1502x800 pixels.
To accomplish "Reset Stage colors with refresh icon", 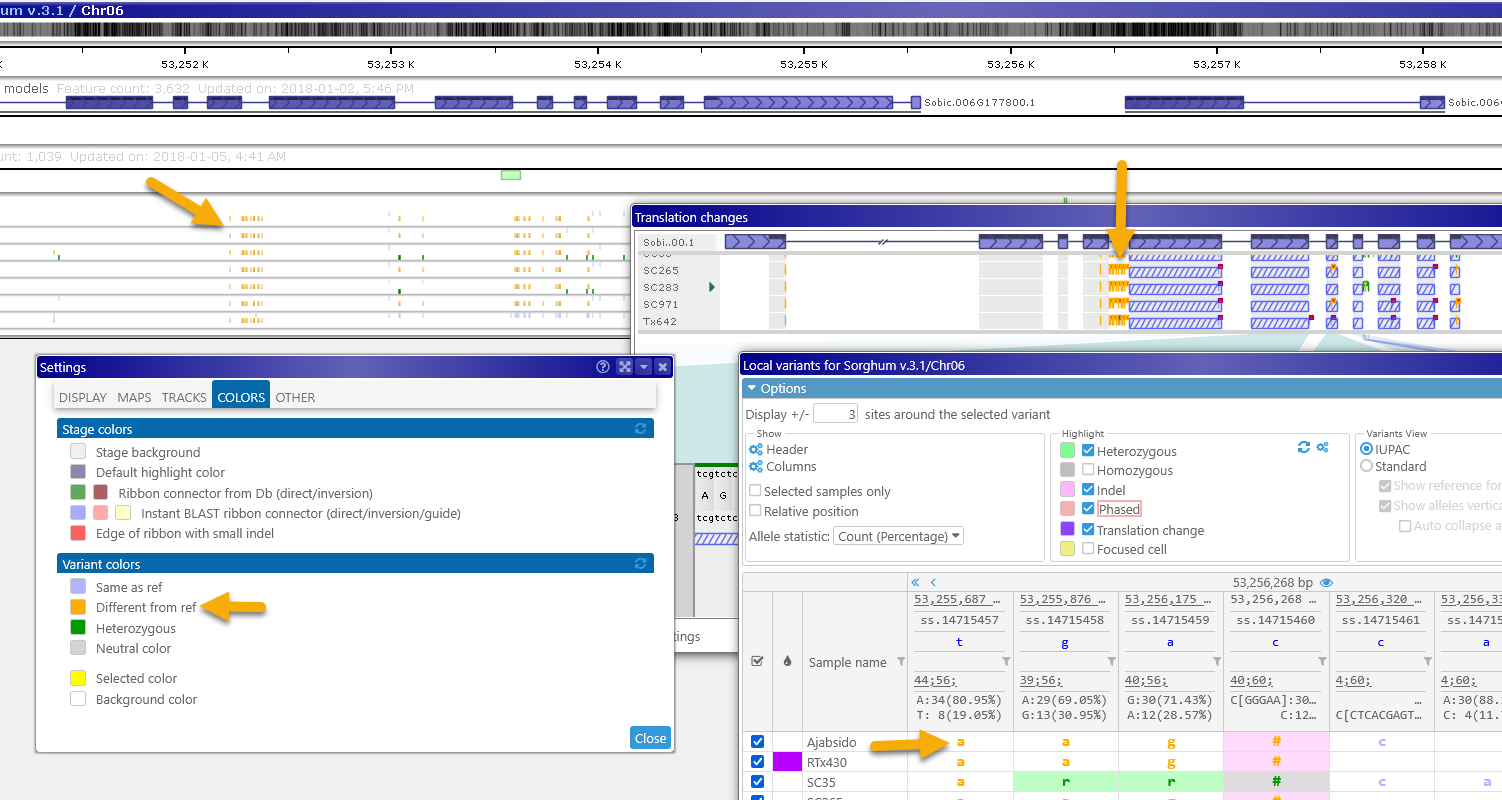I will tap(641, 429).
